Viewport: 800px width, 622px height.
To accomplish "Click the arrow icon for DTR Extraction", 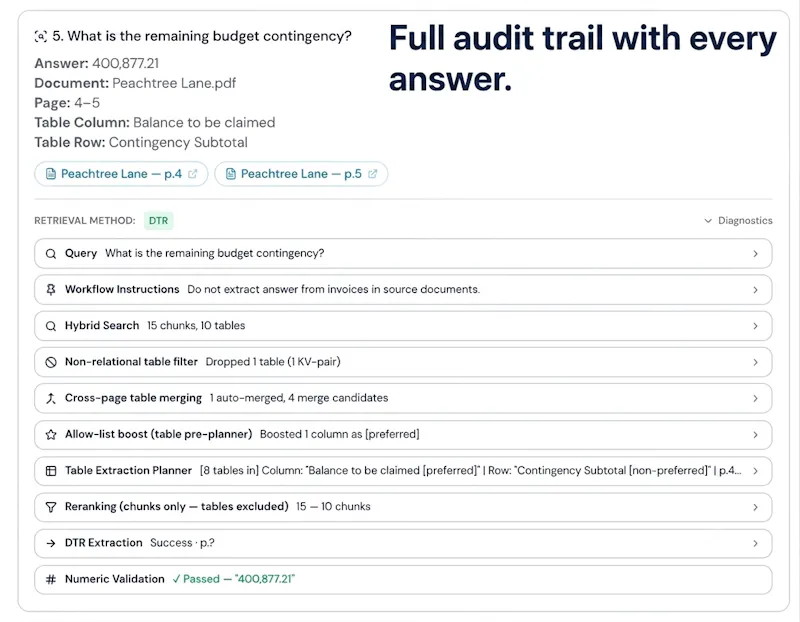I will tap(51, 543).
